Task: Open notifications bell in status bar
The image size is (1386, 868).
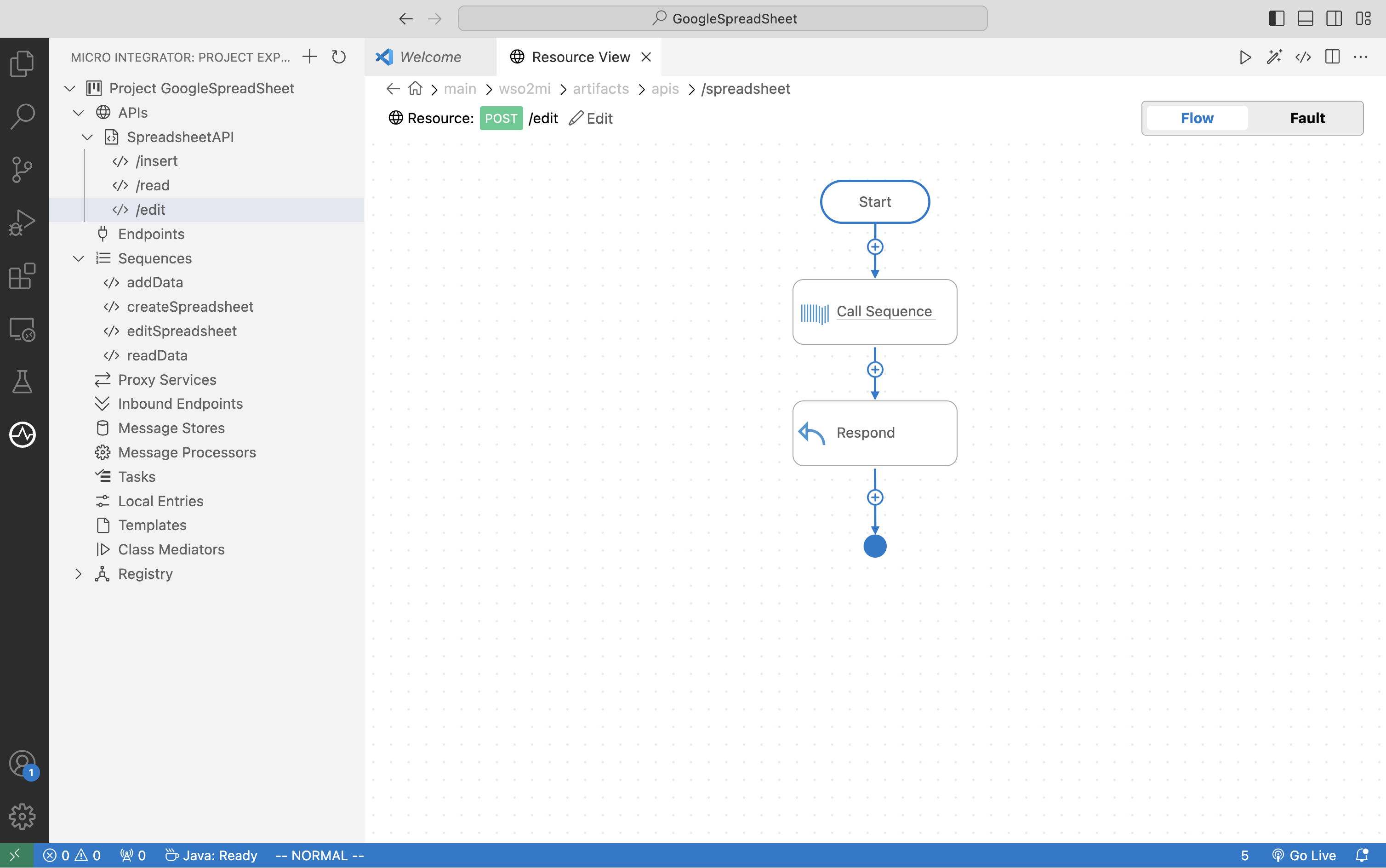Action: pyautogui.click(x=1362, y=856)
